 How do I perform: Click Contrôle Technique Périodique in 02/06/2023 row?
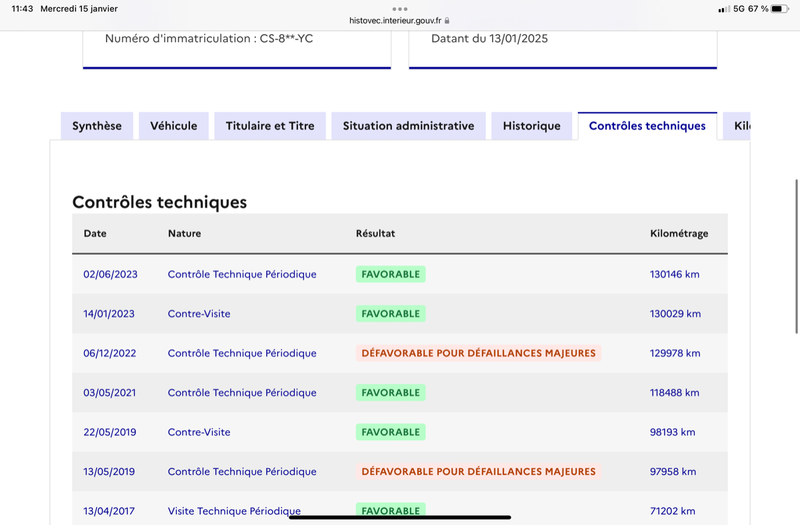[242, 274]
